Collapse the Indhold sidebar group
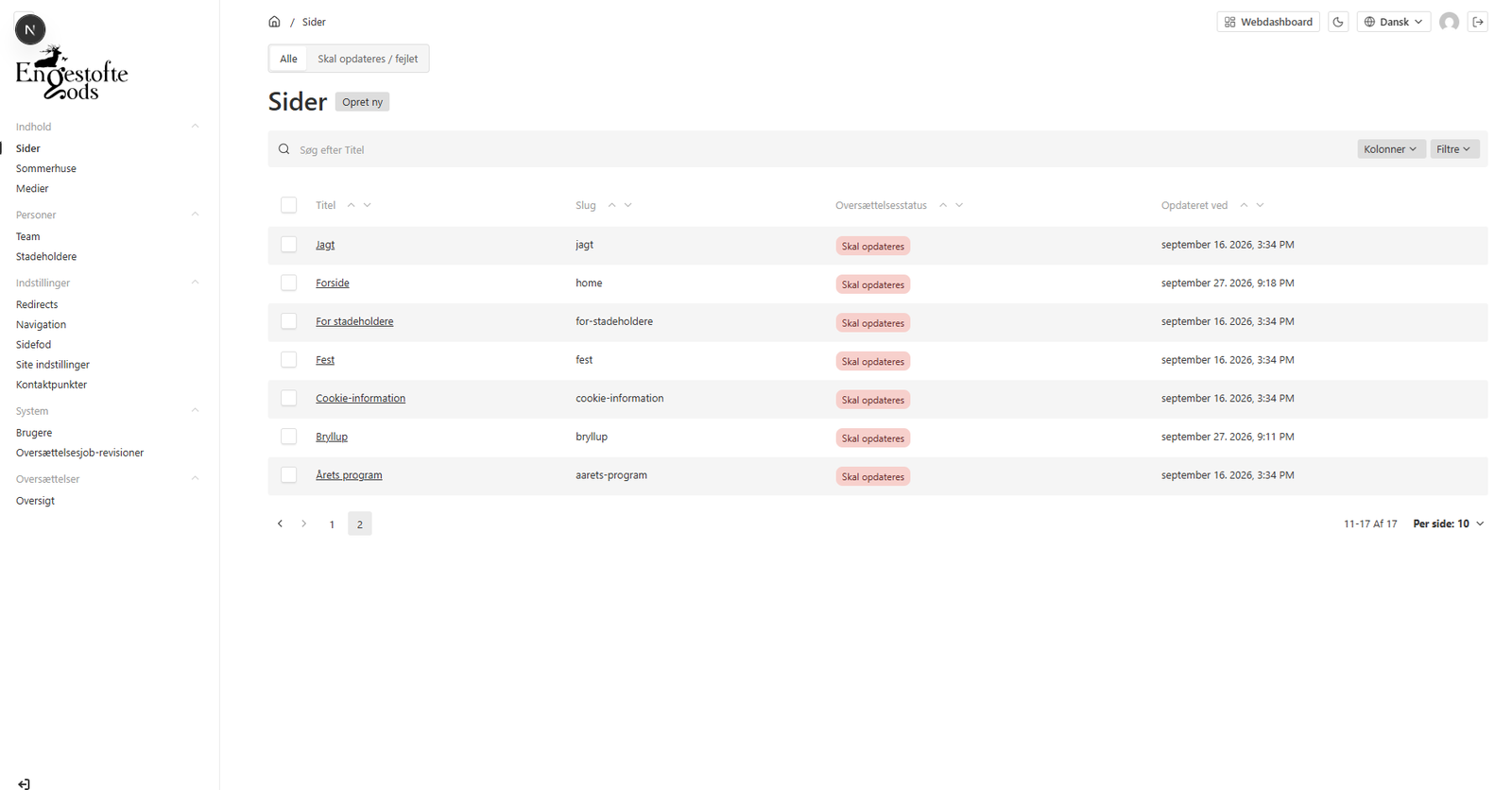The image size is (1512, 790). [196, 126]
